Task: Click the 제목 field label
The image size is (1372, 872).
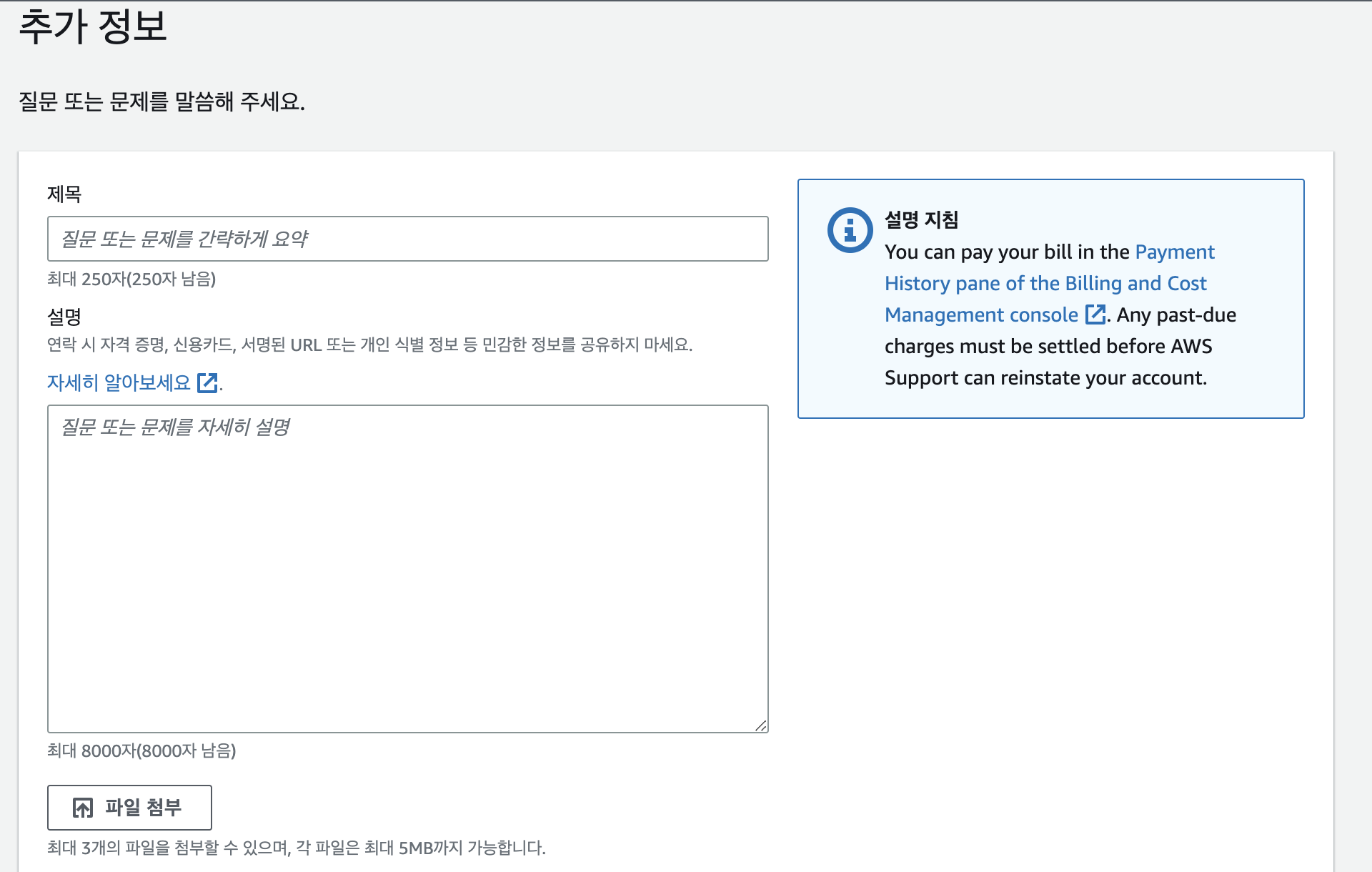Action: [64, 194]
